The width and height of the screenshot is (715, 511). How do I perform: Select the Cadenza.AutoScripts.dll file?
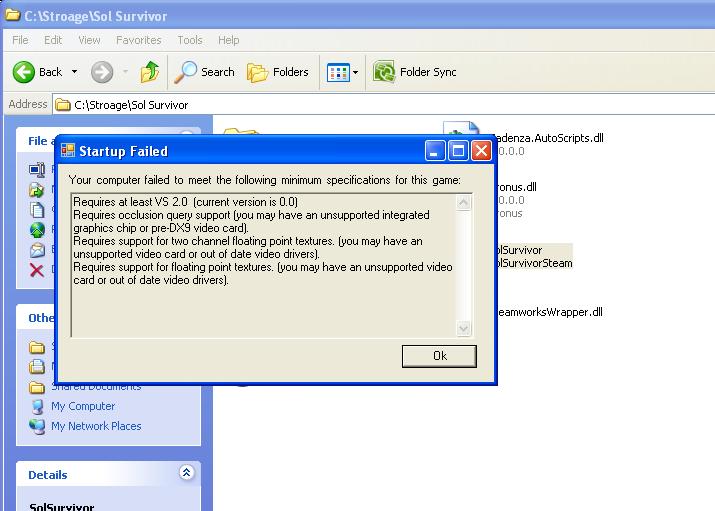tap(549, 138)
